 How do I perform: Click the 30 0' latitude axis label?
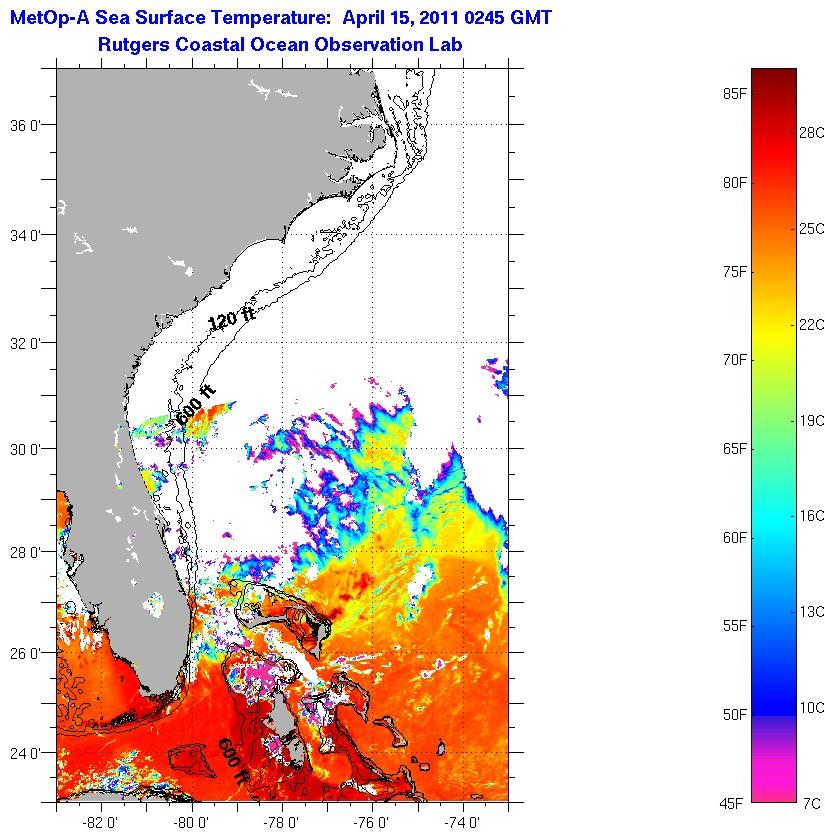25,449
